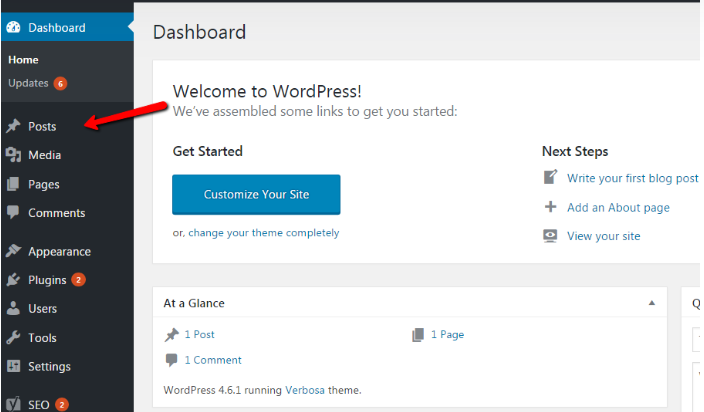The height and width of the screenshot is (412, 704).
Task: Click the Media icon in sidebar
Action: 13,155
